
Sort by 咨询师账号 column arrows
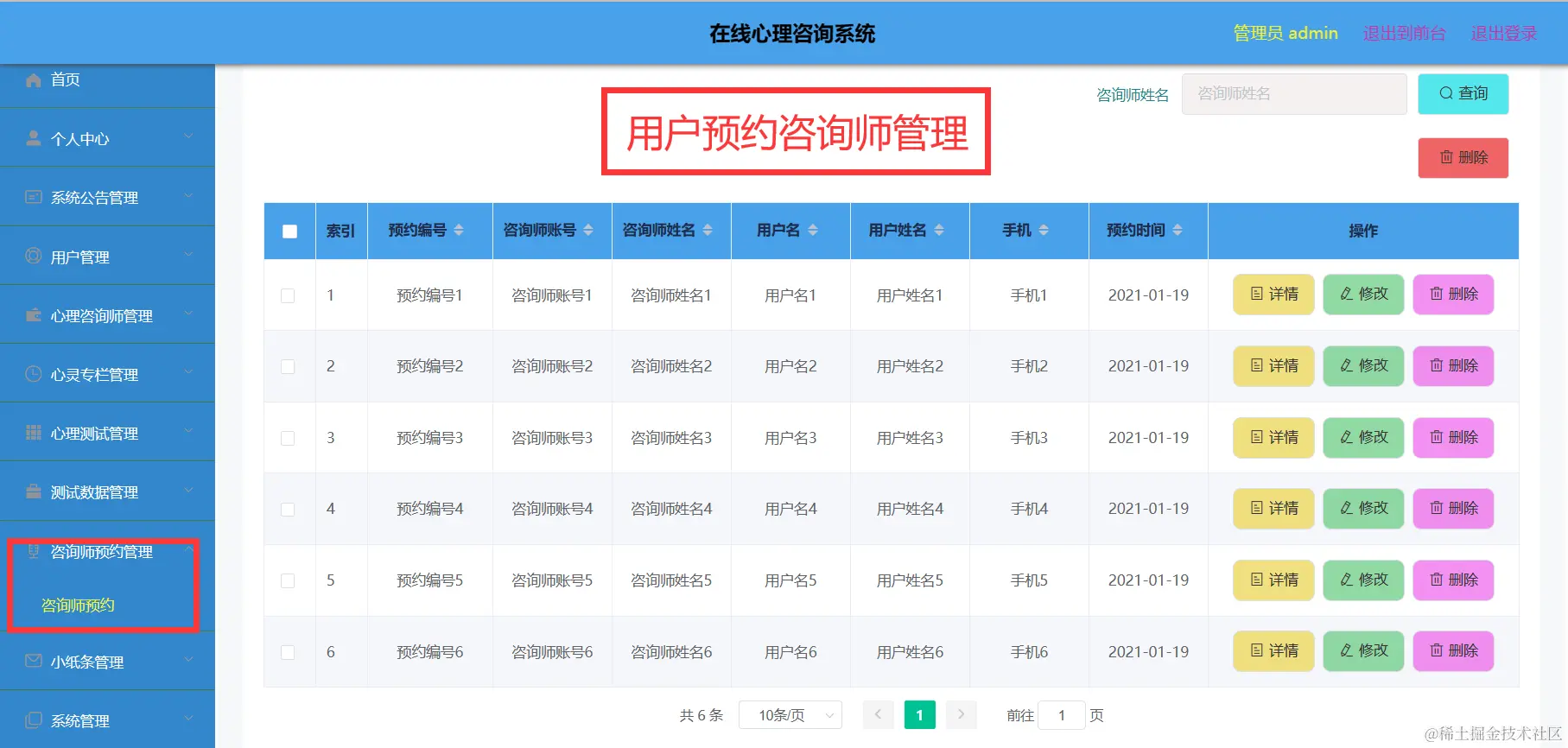click(588, 230)
